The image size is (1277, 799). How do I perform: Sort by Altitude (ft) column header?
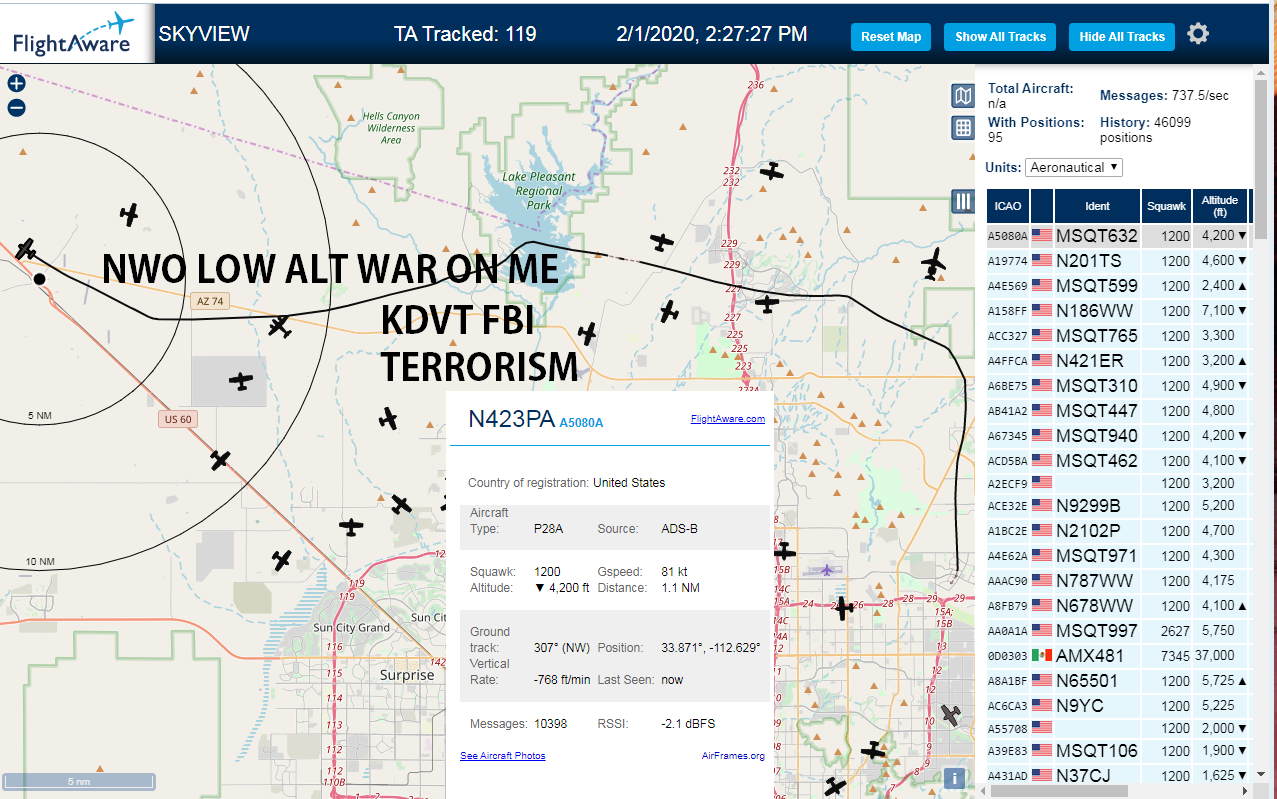[x=1220, y=206]
